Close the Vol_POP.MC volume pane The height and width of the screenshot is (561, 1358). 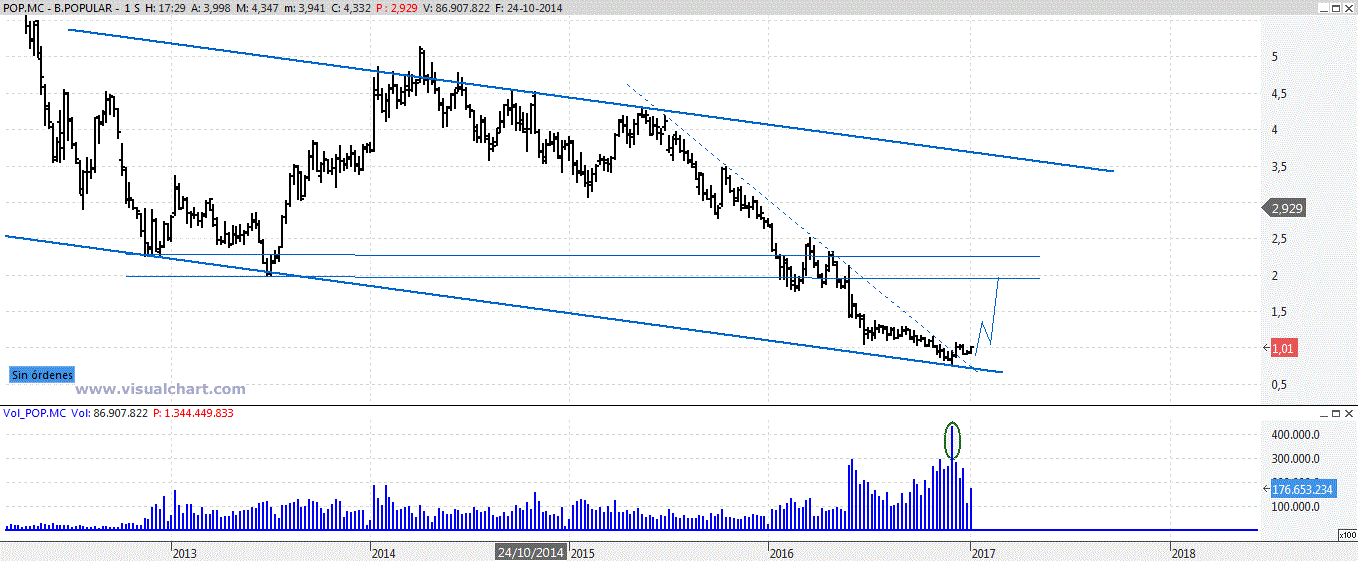pyautogui.click(x=1349, y=413)
